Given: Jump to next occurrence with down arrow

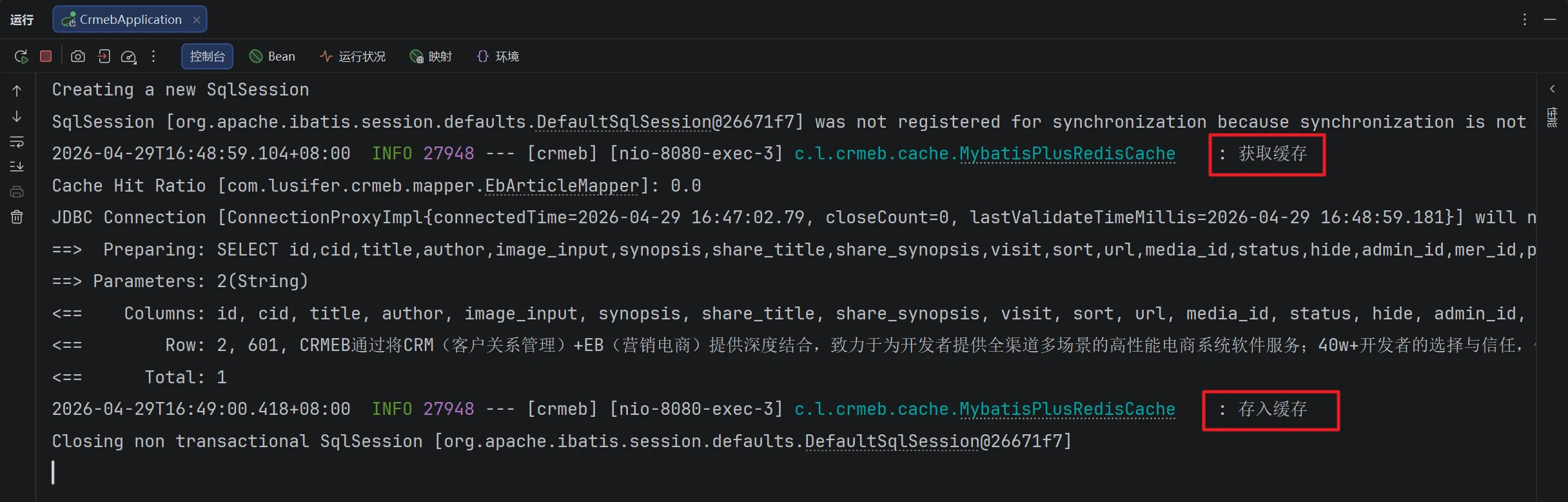Looking at the screenshot, I should (17, 116).
